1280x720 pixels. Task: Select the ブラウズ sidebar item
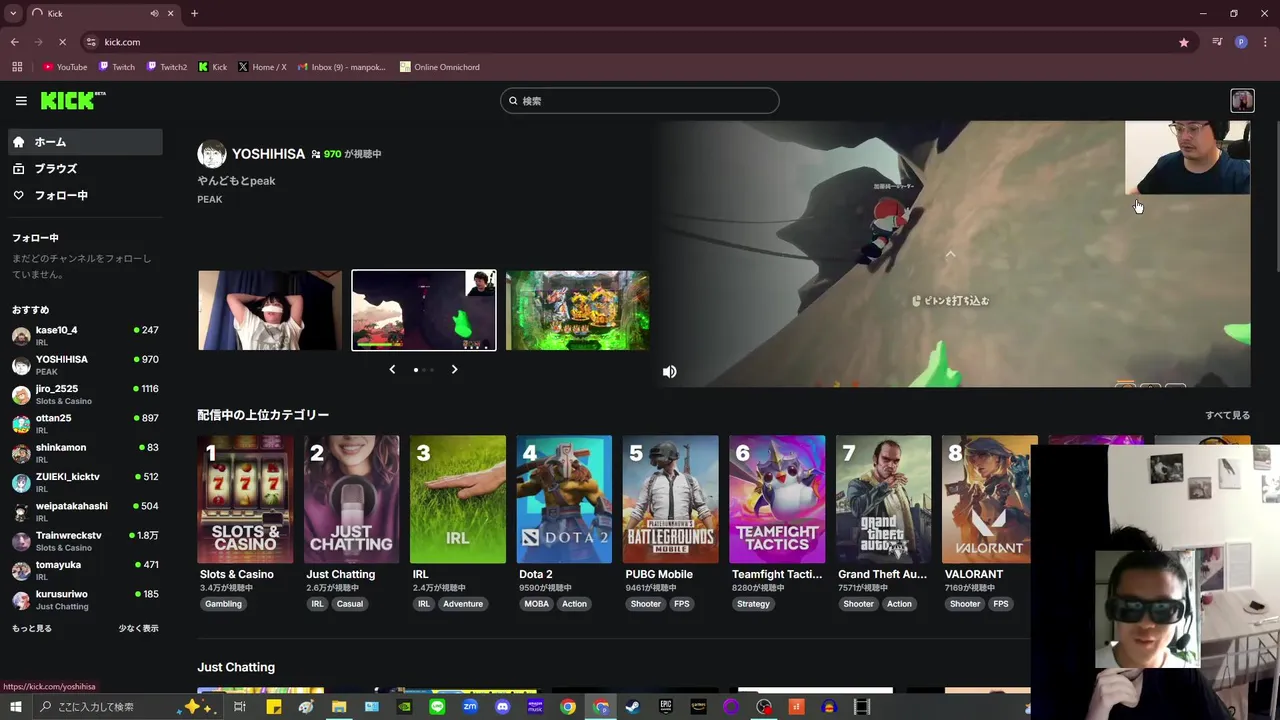coord(85,169)
